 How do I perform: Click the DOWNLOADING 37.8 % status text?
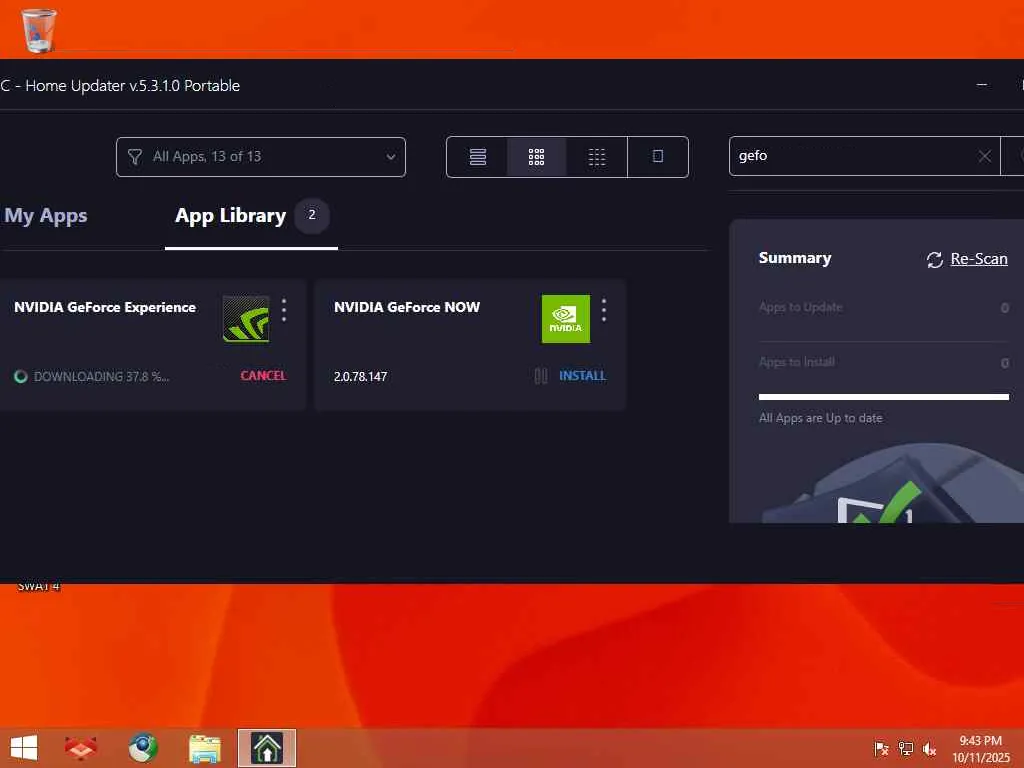[101, 376]
